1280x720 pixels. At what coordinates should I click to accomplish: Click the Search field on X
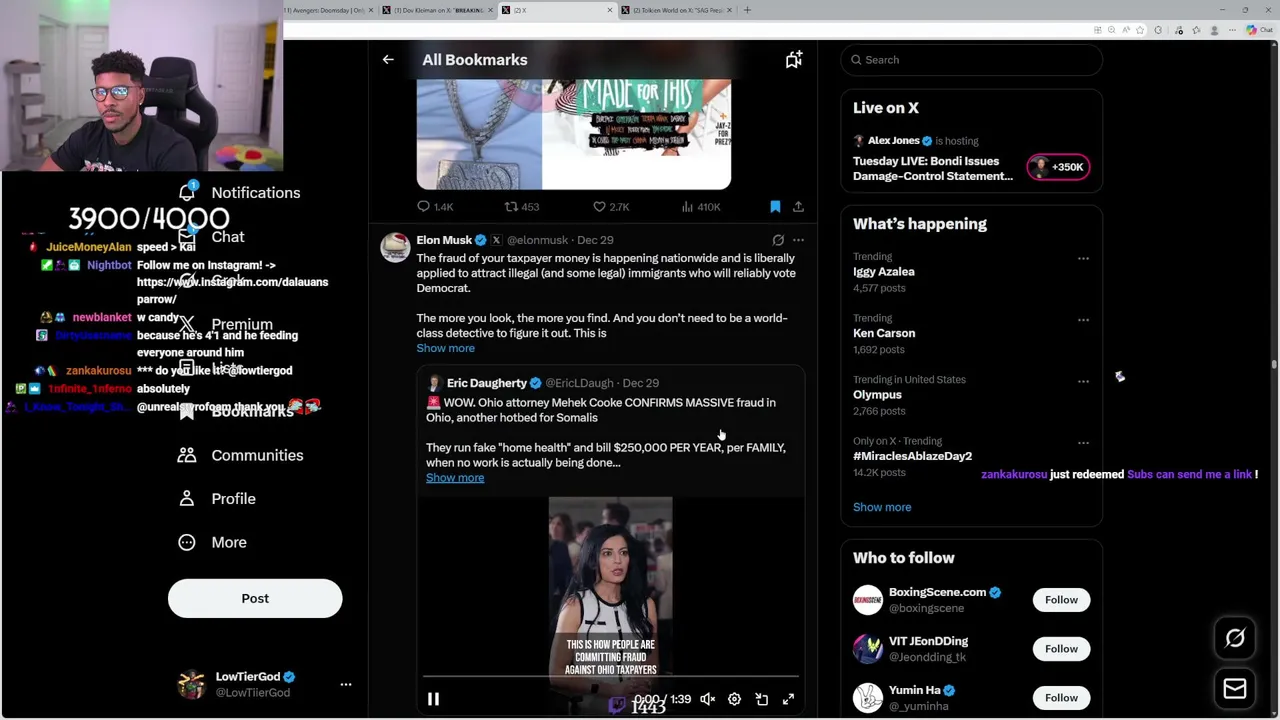click(x=971, y=60)
